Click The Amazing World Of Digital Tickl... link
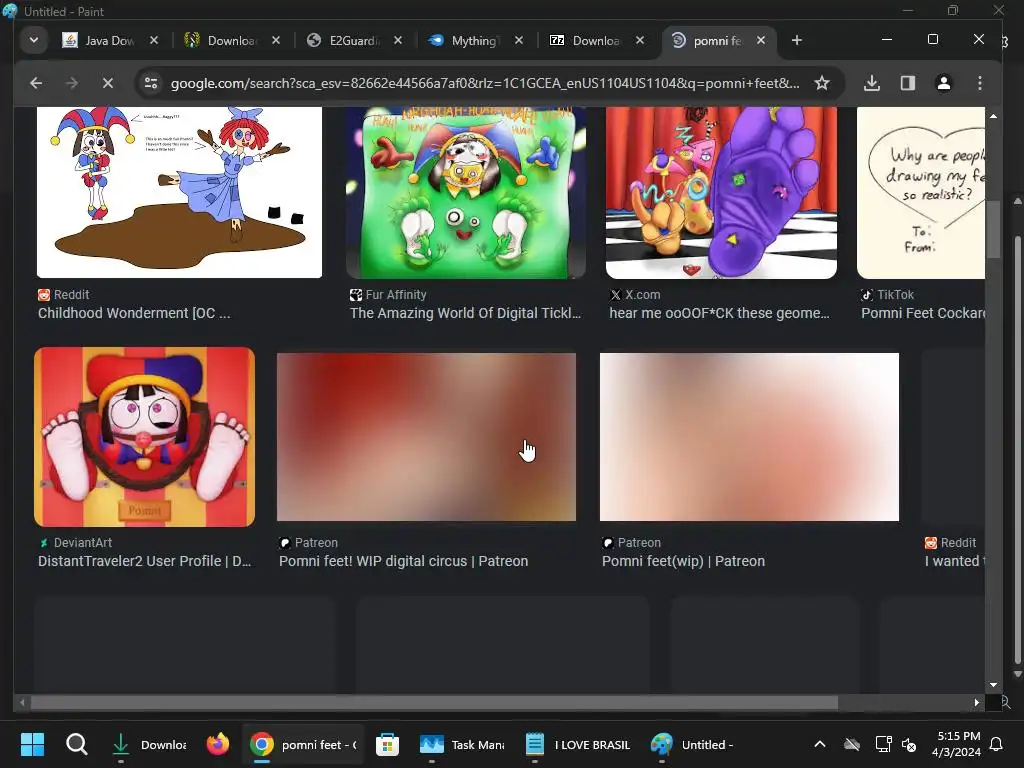The height and width of the screenshot is (768, 1024). tap(465, 313)
